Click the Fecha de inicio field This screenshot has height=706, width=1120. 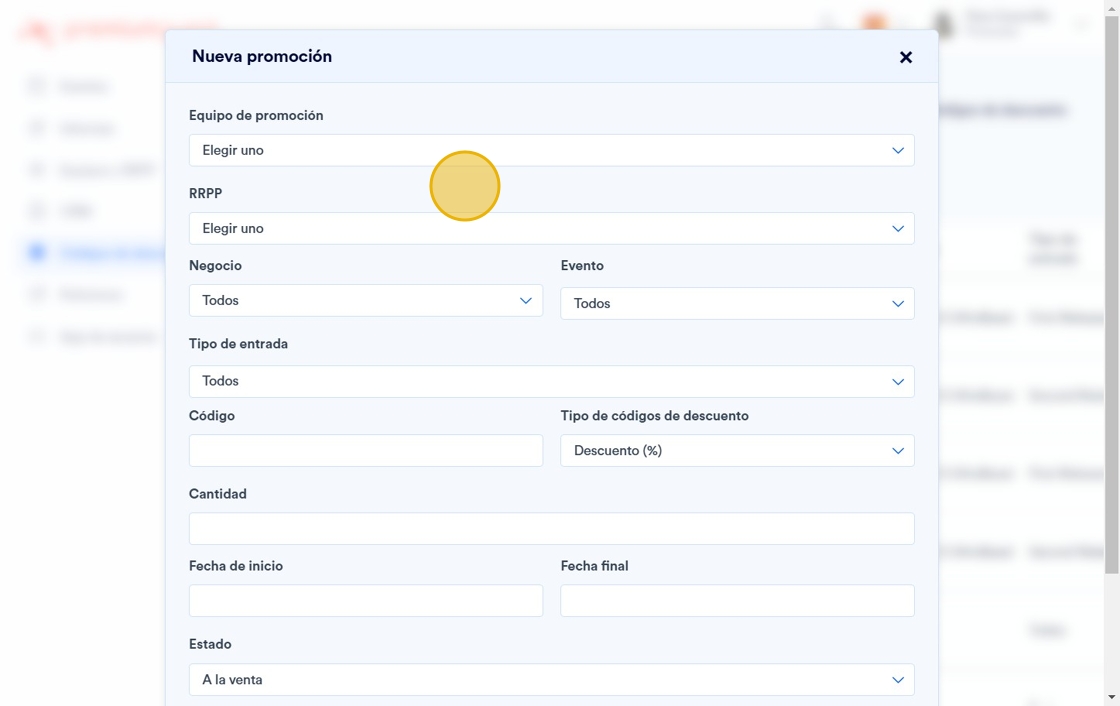[x=365, y=600]
